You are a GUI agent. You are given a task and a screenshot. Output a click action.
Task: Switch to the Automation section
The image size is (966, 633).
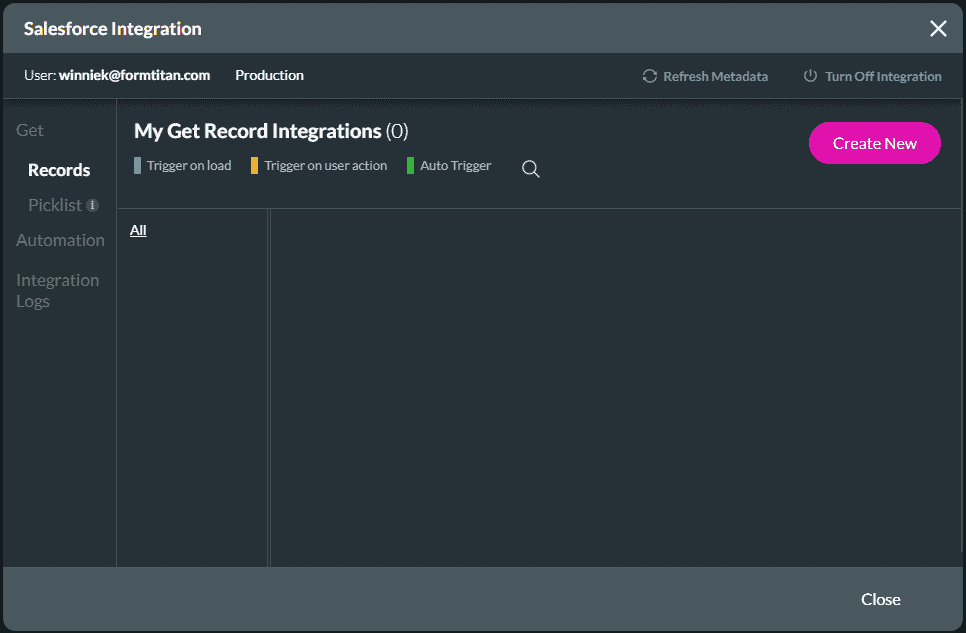[x=60, y=240]
